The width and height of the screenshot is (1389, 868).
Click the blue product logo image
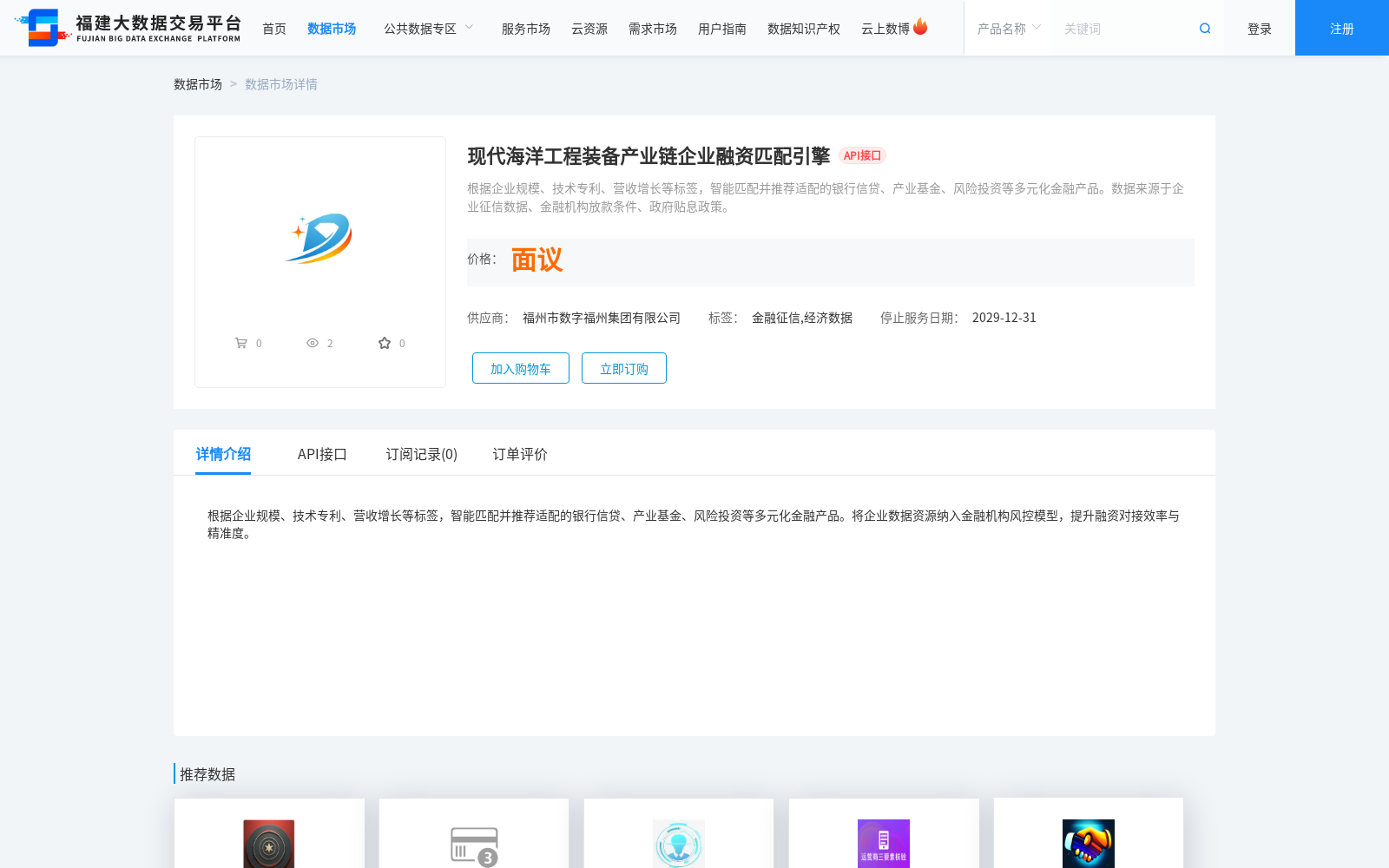319,237
